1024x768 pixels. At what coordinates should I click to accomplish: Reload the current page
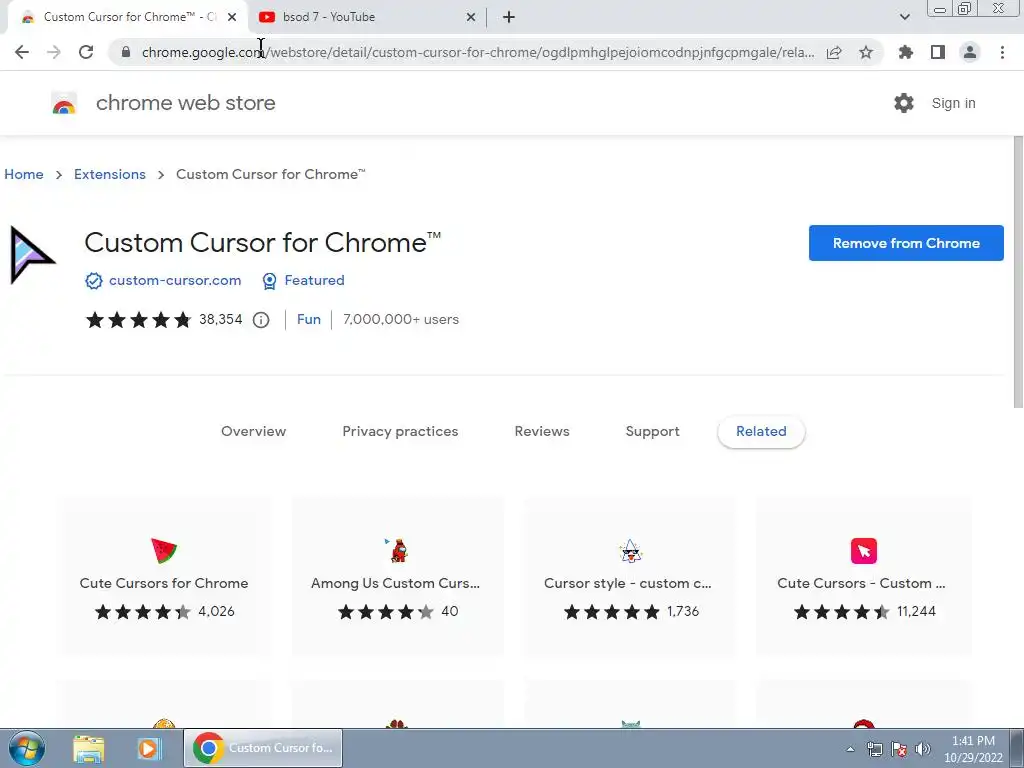point(86,52)
